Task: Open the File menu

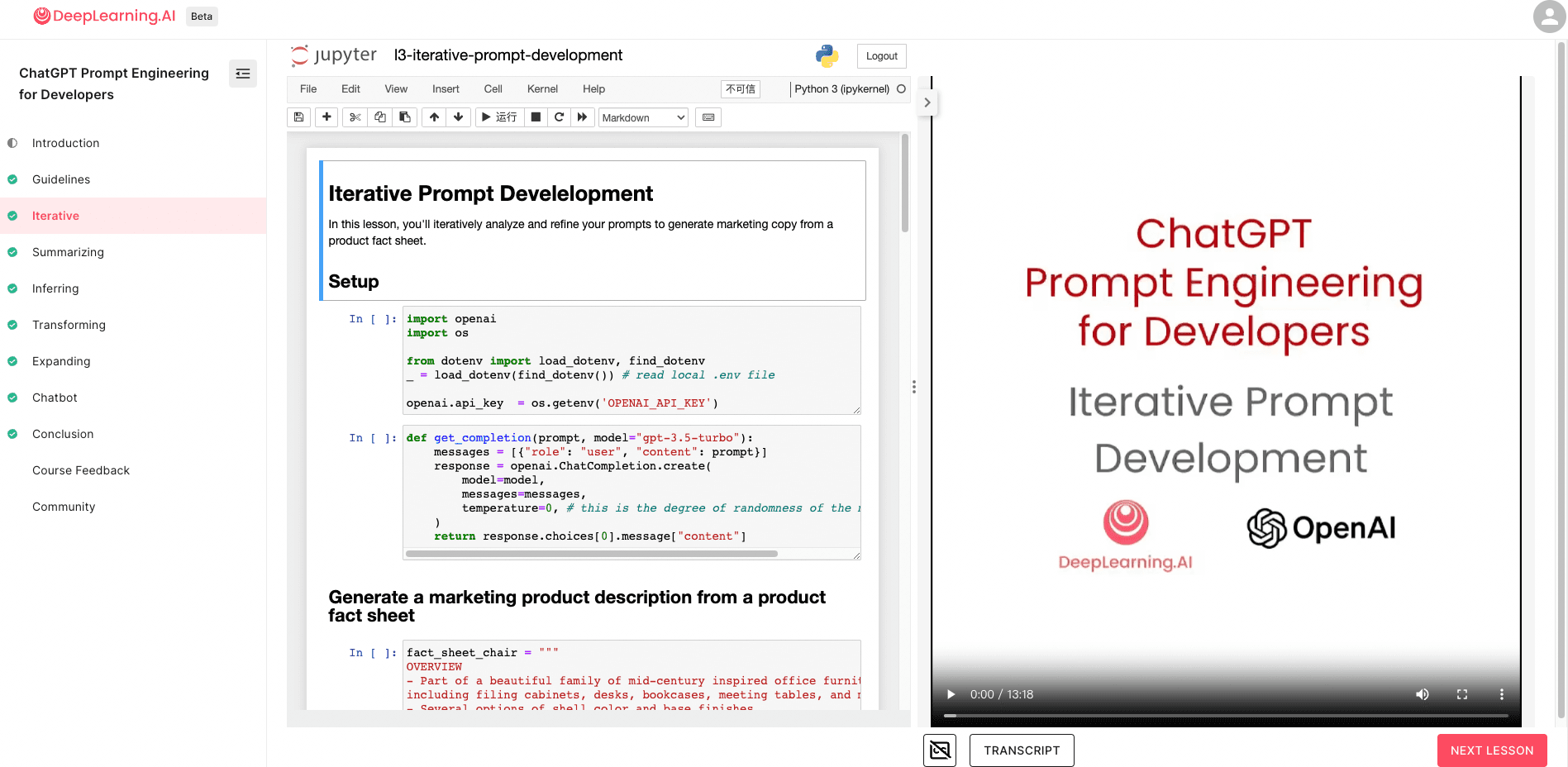Action: point(308,89)
